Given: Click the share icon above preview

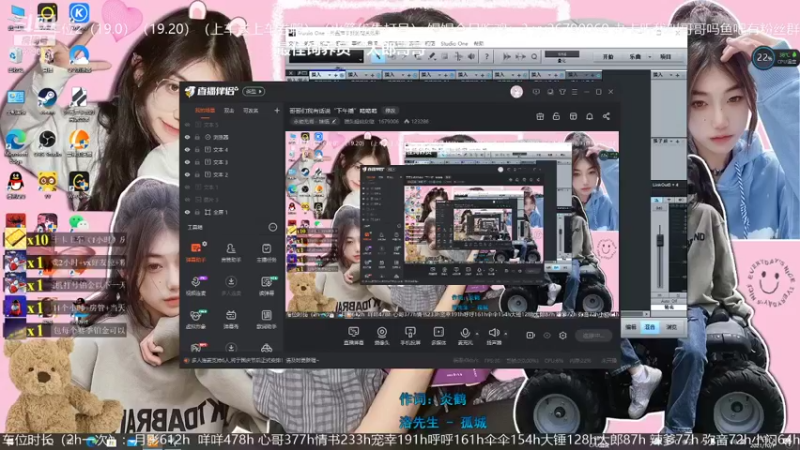Looking at the screenshot, I should (606, 116).
